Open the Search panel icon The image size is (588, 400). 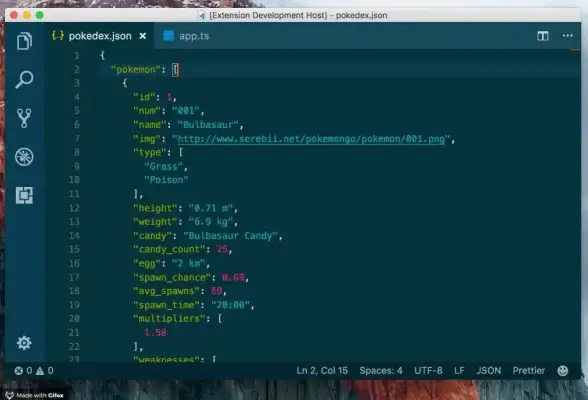(x=24, y=79)
